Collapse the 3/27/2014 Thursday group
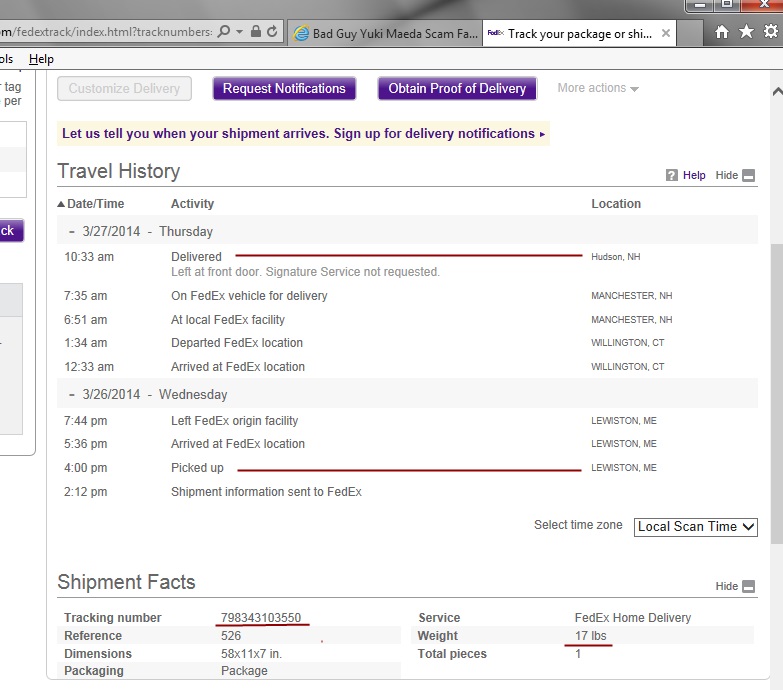Viewport: 783px width, 690px height. 72,232
